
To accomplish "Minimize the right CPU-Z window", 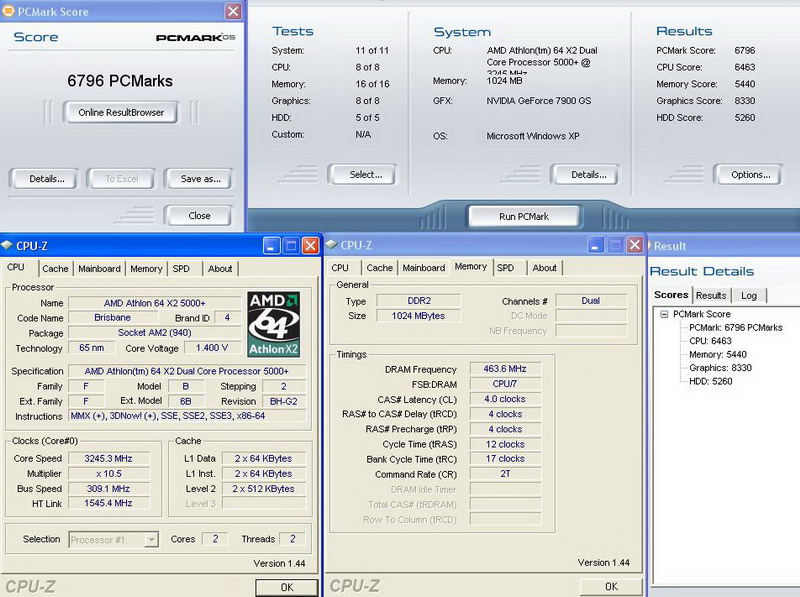I will pyautogui.click(x=595, y=245).
